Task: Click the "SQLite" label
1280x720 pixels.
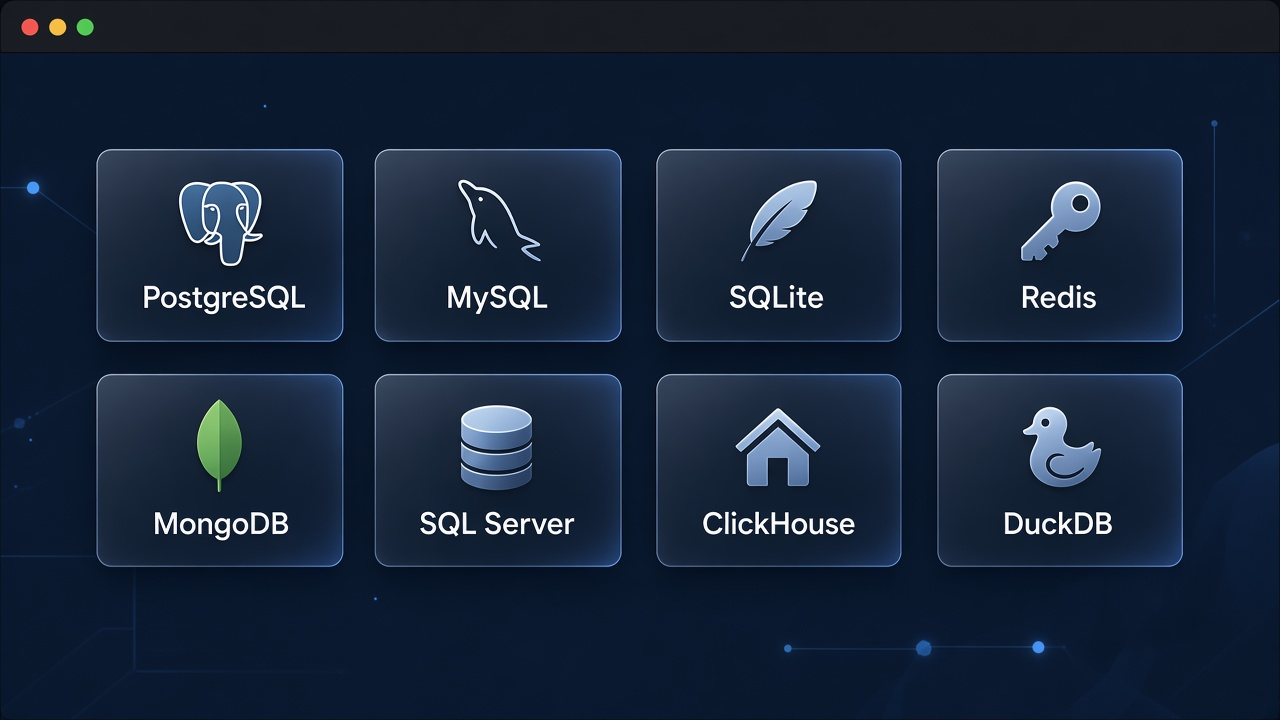Action: 777,297
